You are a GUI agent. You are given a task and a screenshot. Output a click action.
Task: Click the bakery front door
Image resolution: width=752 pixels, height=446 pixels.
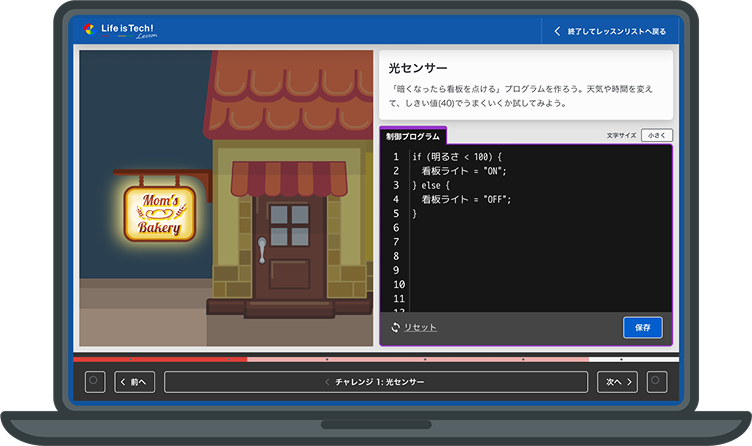point(289,246)
